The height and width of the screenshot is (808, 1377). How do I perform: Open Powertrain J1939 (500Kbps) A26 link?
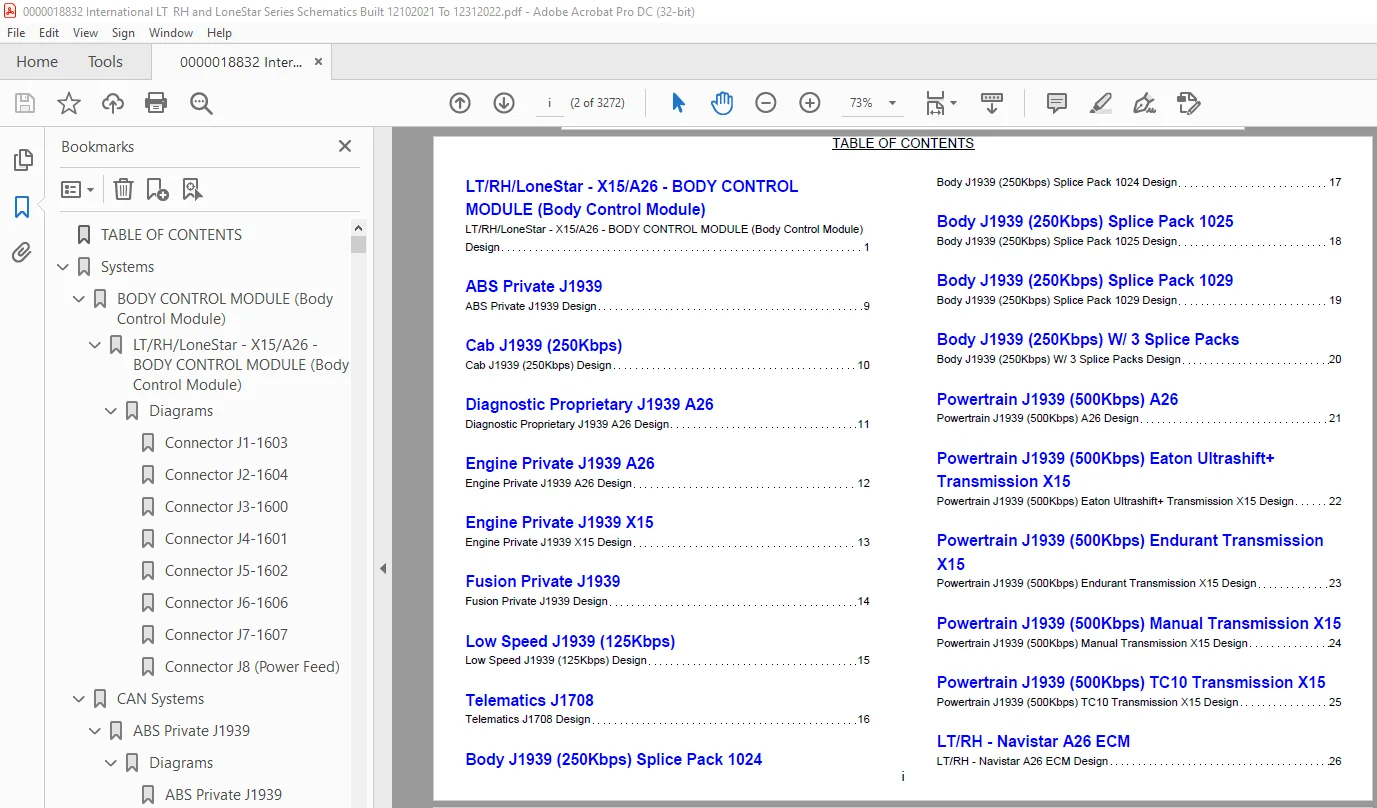[1058, 399]
